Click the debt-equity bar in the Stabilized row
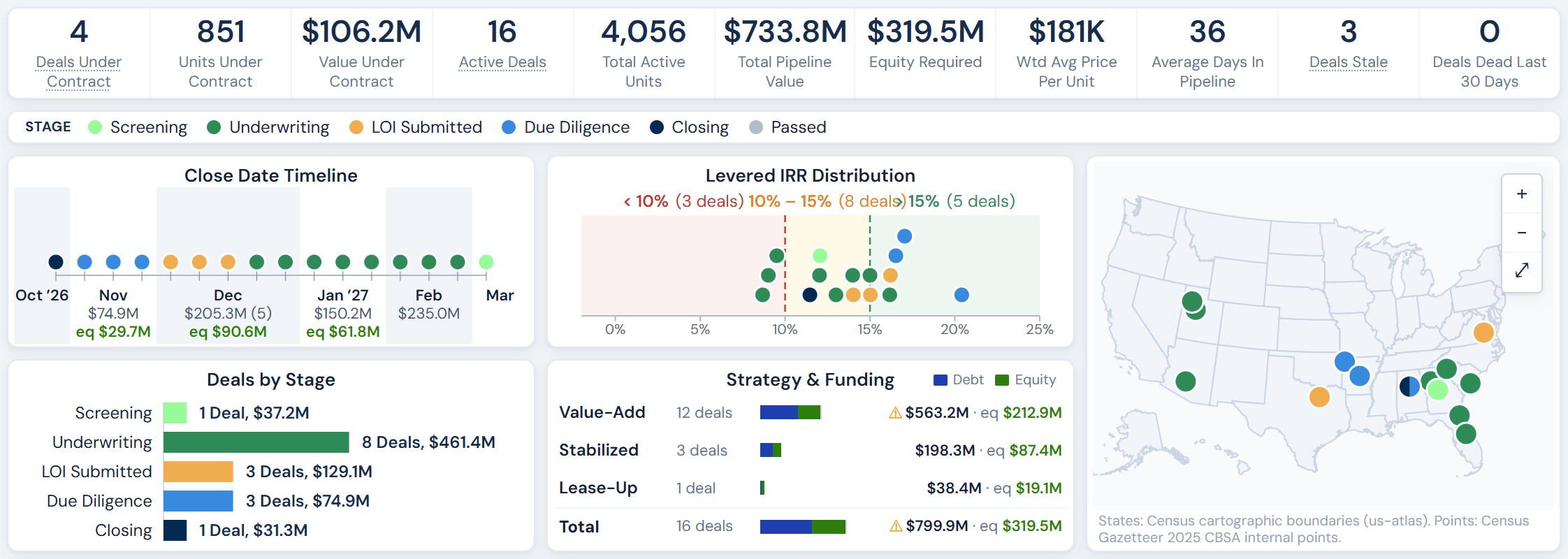 tap(771, 450)
